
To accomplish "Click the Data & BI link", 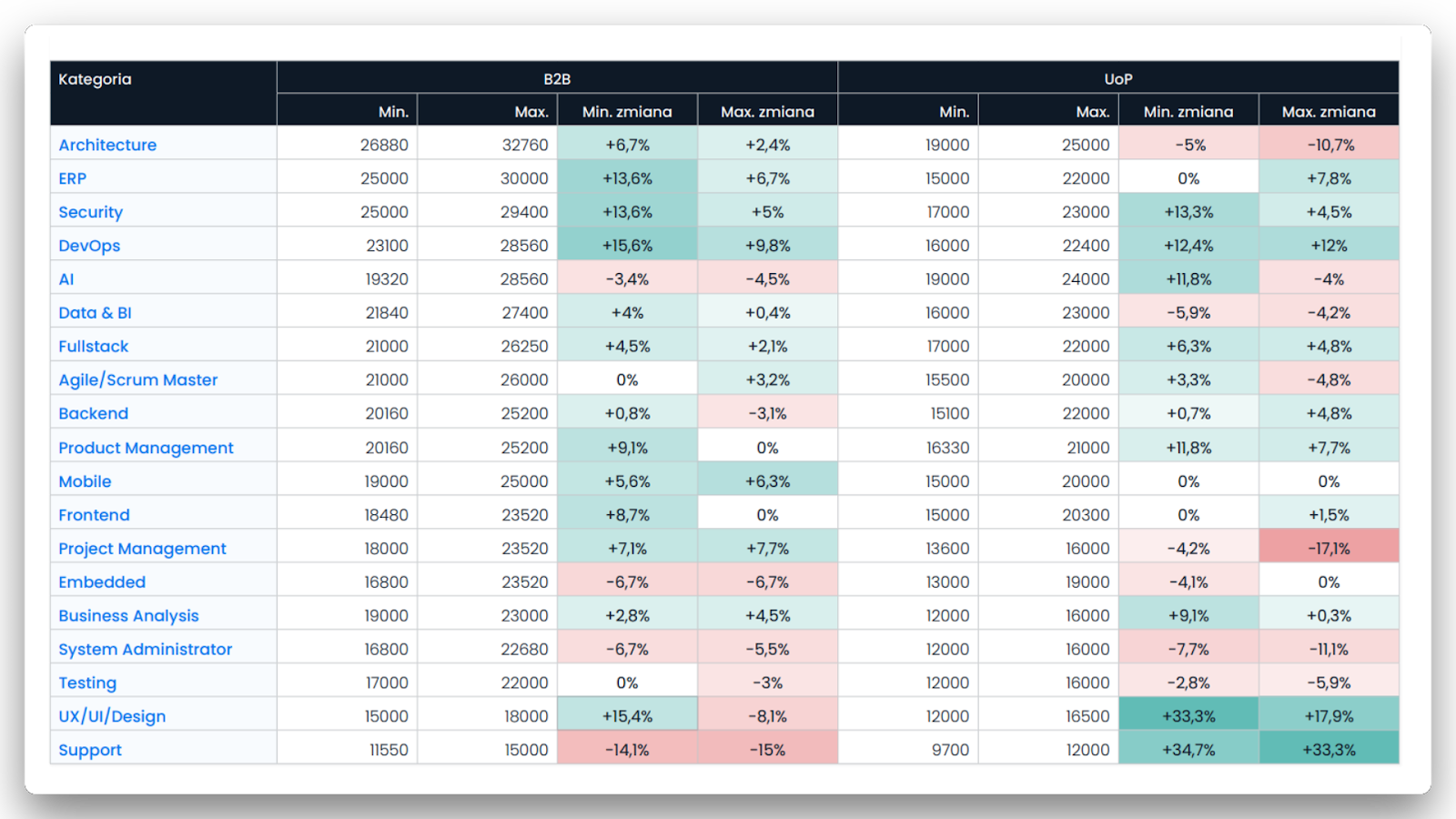I will coord(95,313).
